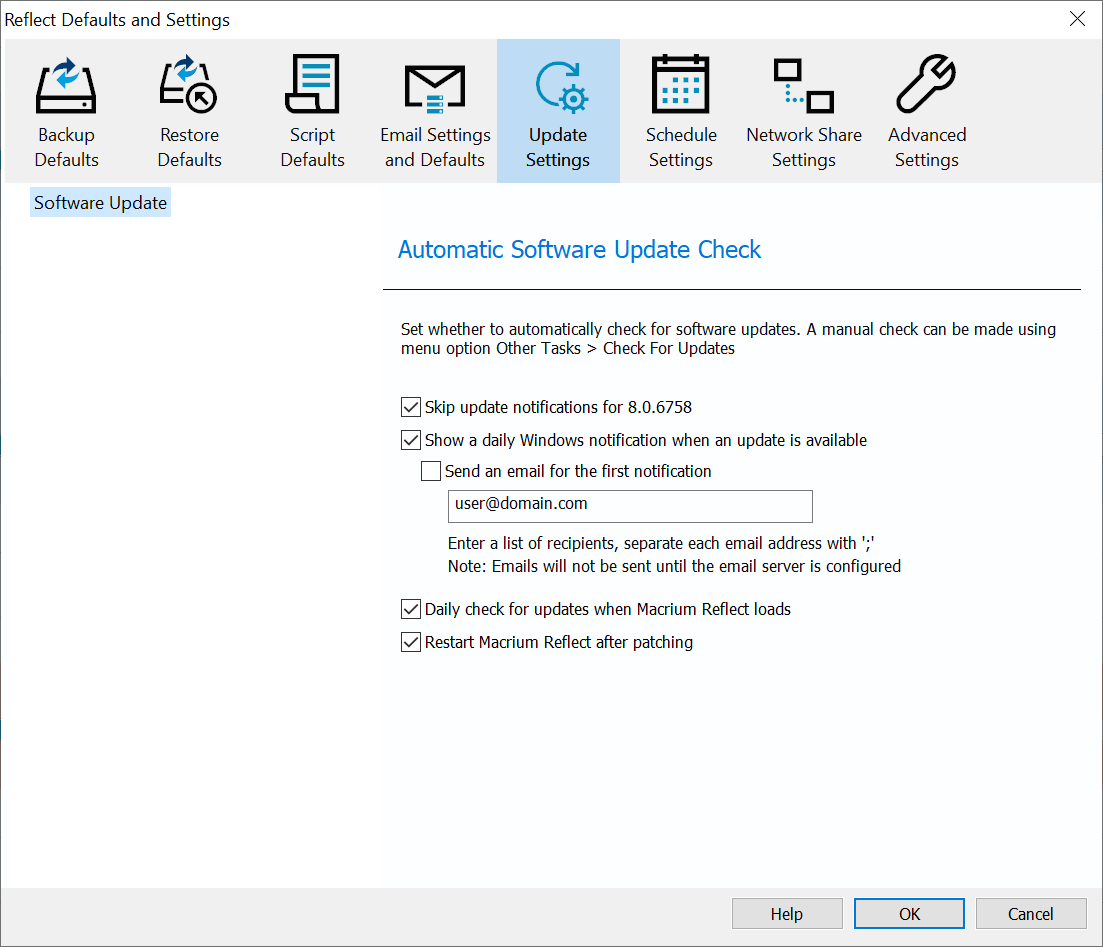Open Restore Defaults settings
Screen dimensions: 1103x947
click(x=189, y=110)
